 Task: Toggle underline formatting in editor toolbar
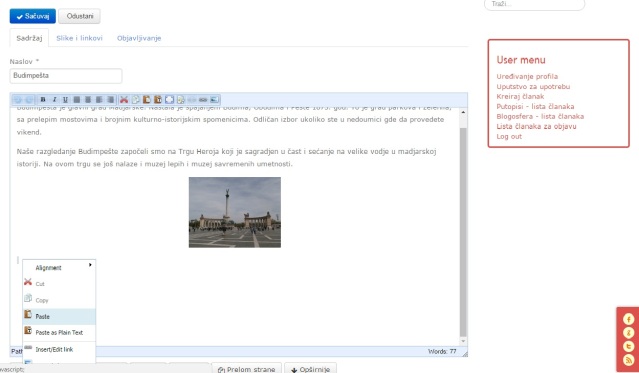pos(65,99)
